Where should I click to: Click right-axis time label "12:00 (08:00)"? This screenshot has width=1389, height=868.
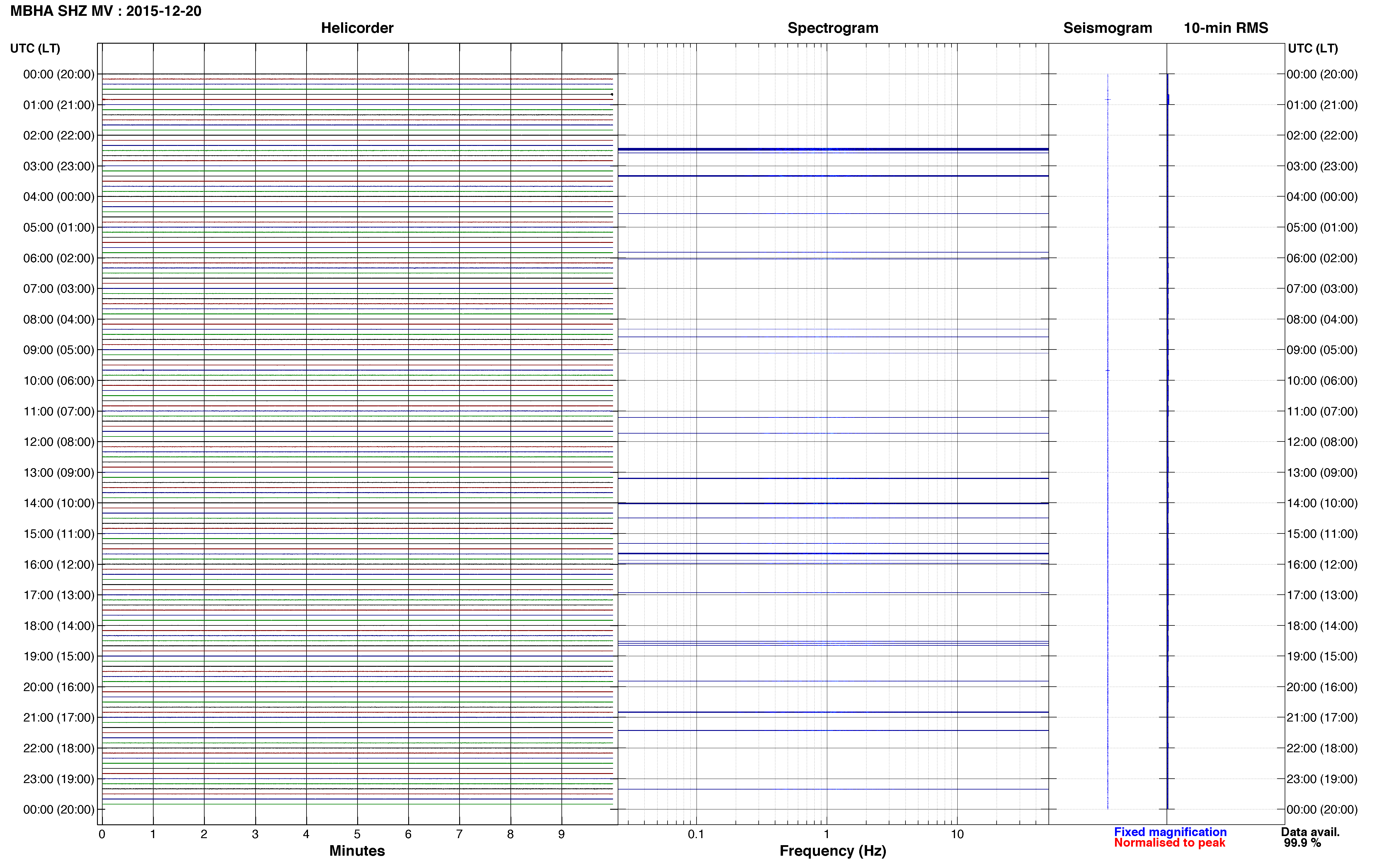tap(1322, 442)
